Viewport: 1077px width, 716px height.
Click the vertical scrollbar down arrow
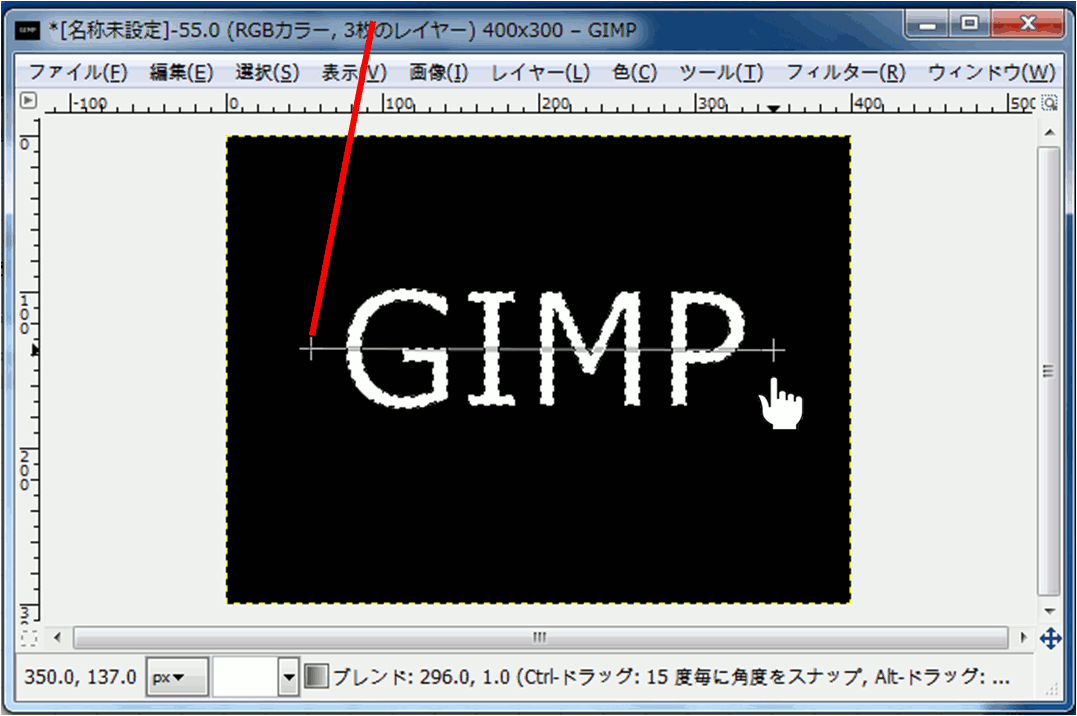point(1049,611)
